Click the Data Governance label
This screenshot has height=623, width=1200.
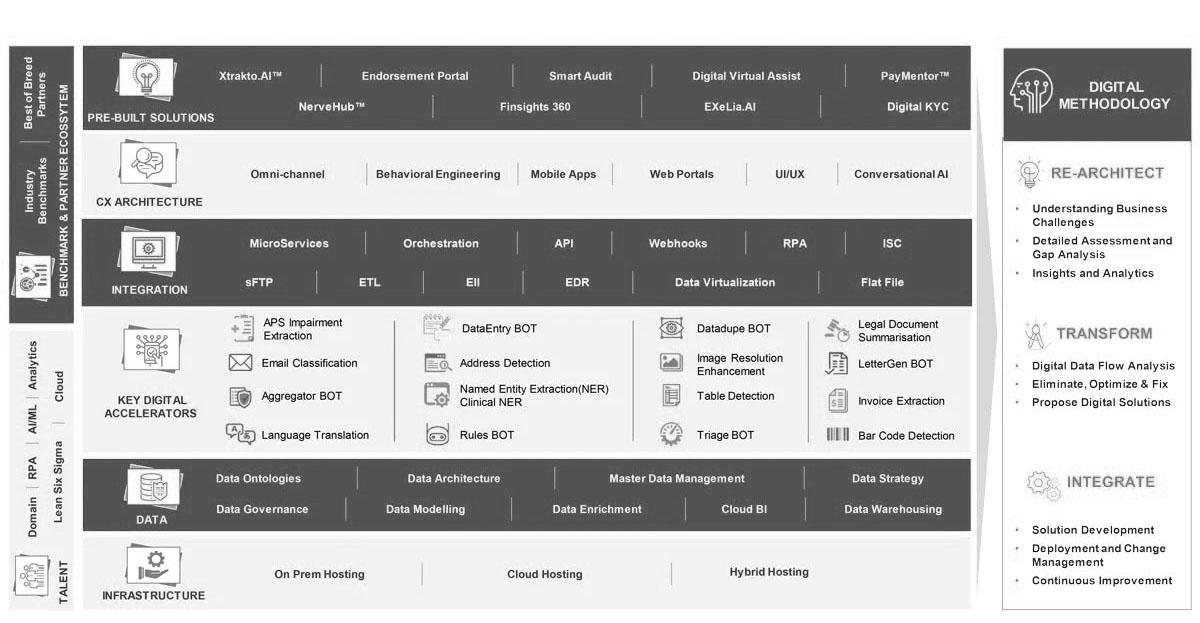pyautogui.click(x=262, y=509)
